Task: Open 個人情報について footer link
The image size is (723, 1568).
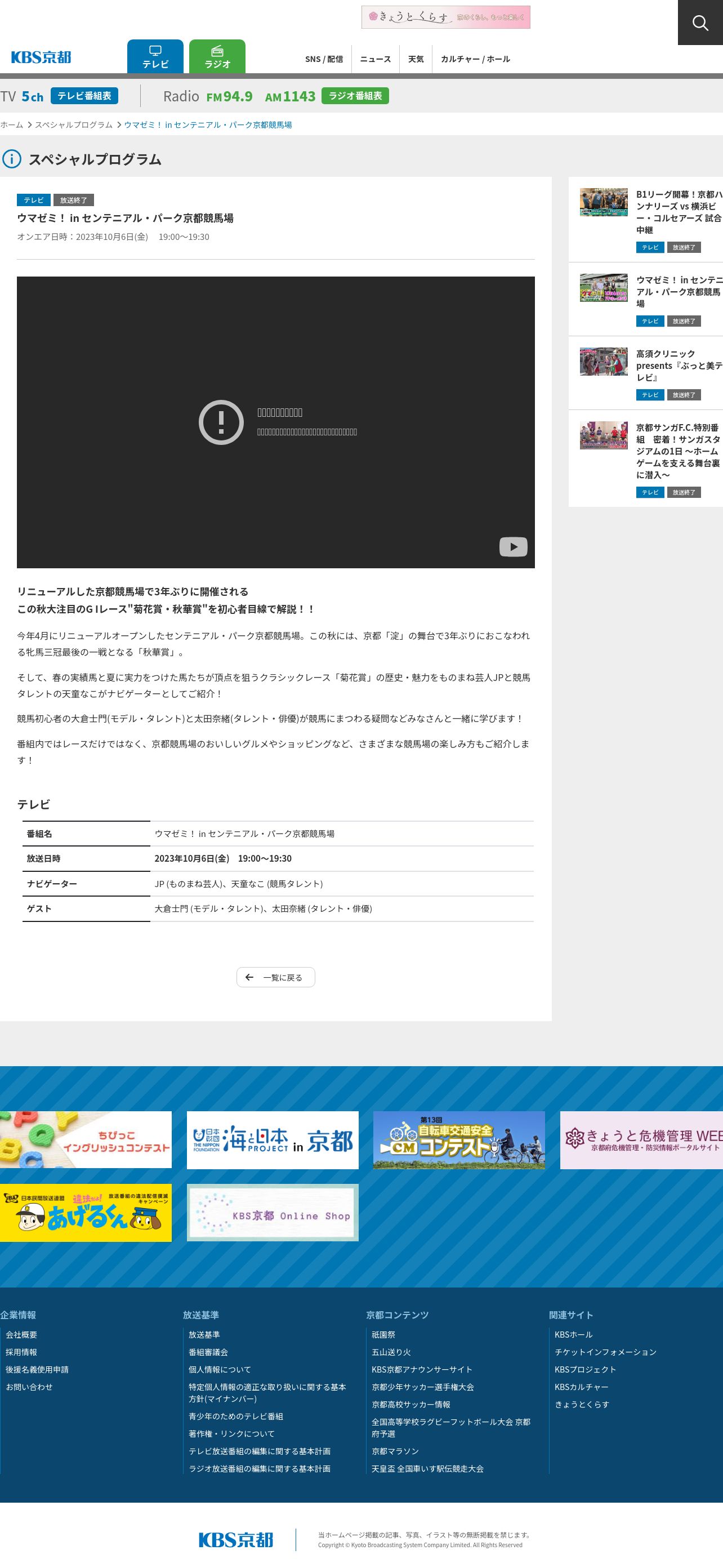Action: coord(220,1370)
